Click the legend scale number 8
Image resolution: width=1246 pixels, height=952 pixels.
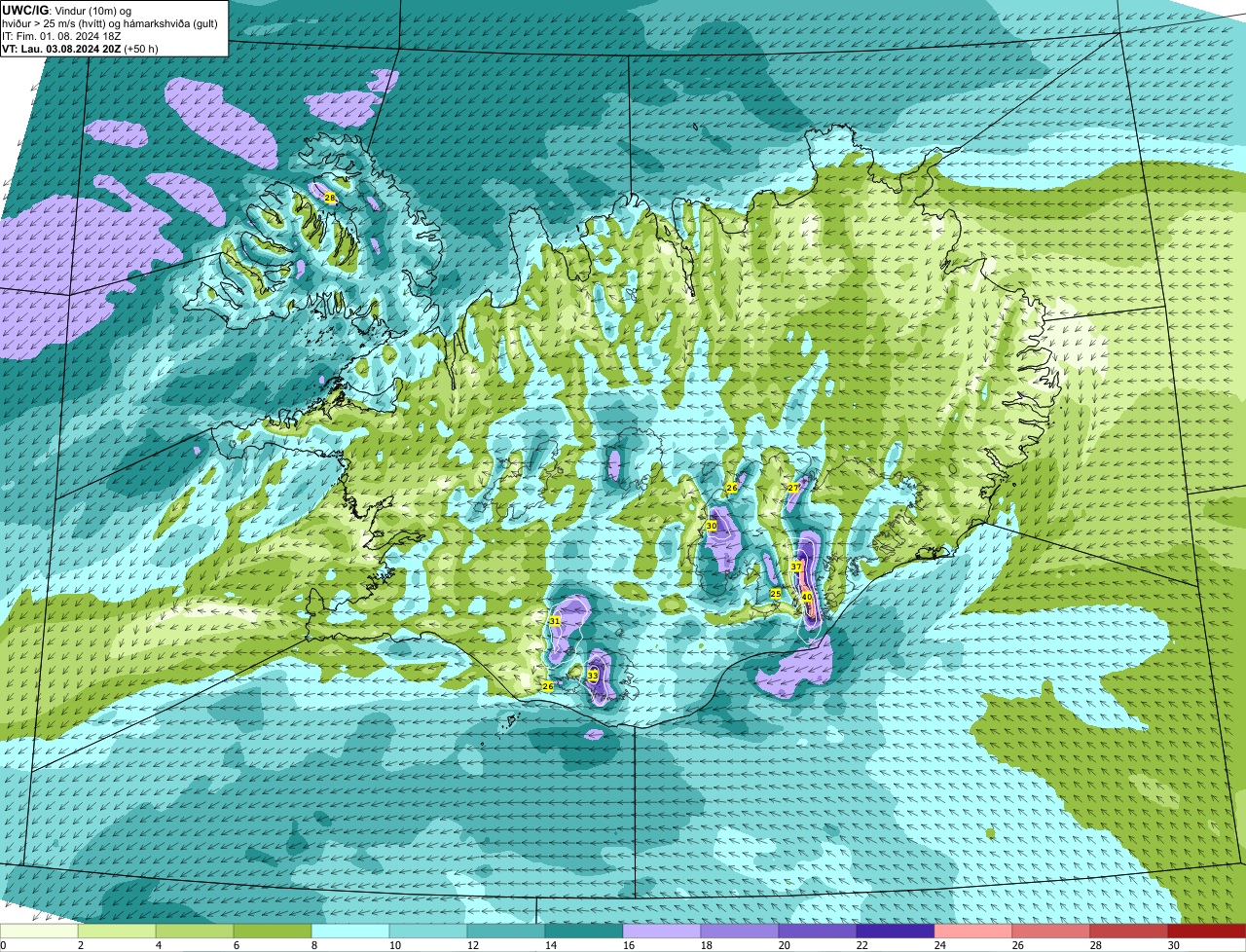pos(314,945)
